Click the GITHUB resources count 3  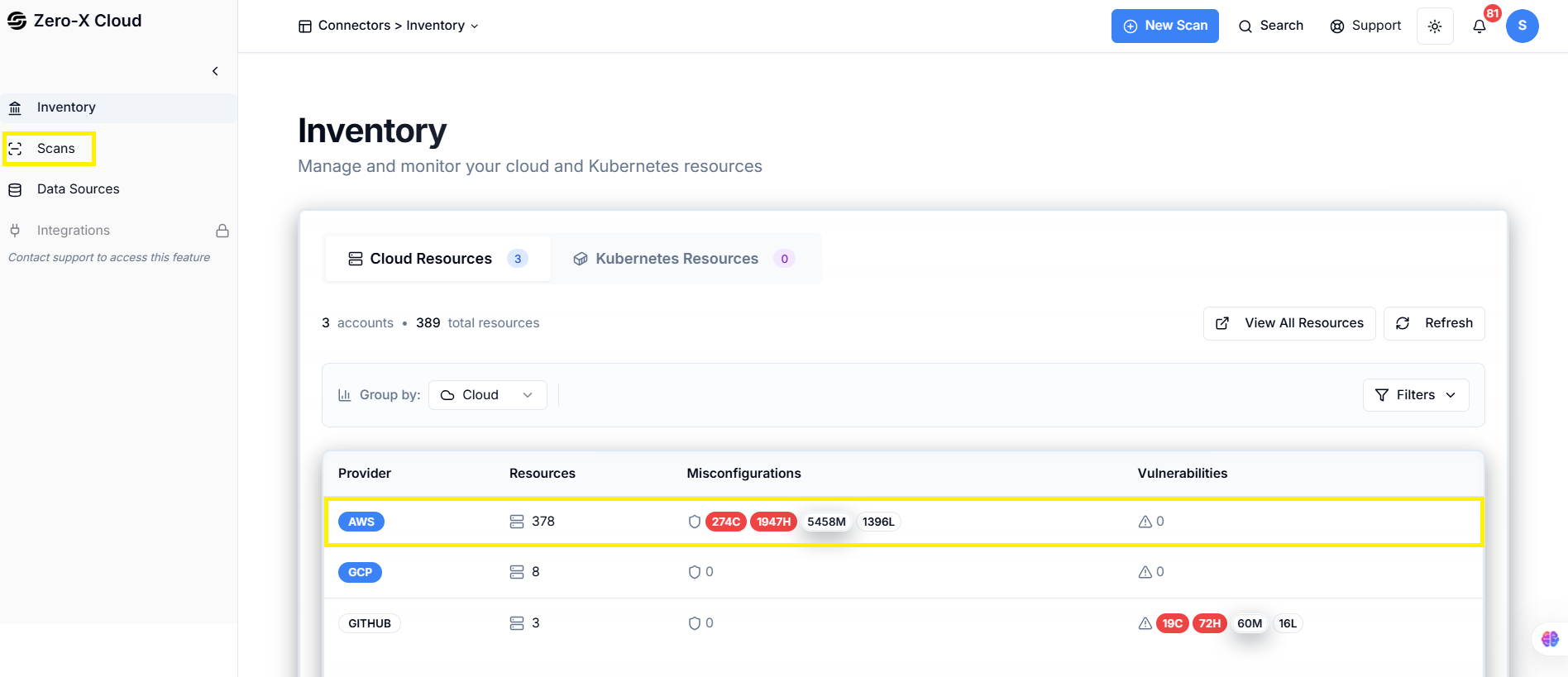tap(536, 623)
